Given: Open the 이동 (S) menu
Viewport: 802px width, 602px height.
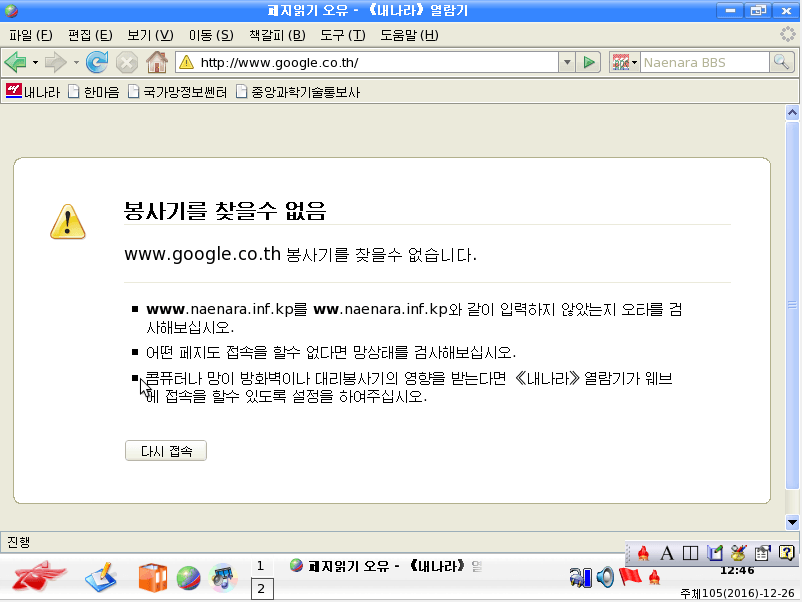Looking at the screenshot, I should pyautogui.click(x=211, y=35).
